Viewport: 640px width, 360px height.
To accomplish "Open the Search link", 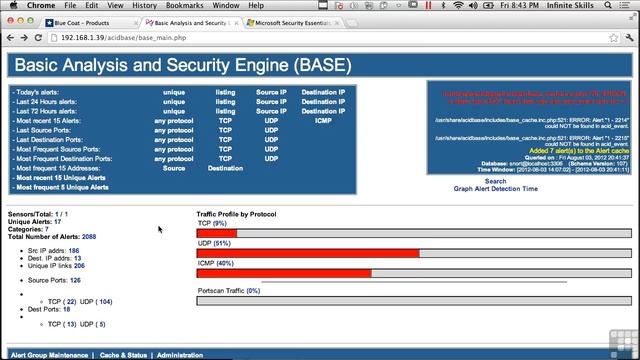I will 496,181.
